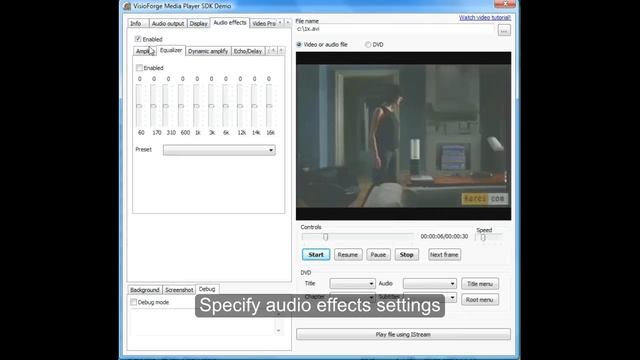Click the Next frame button

444,255
